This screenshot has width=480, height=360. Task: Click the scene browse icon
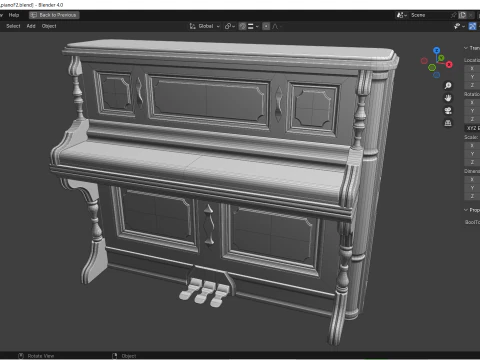tap(401, 15)
